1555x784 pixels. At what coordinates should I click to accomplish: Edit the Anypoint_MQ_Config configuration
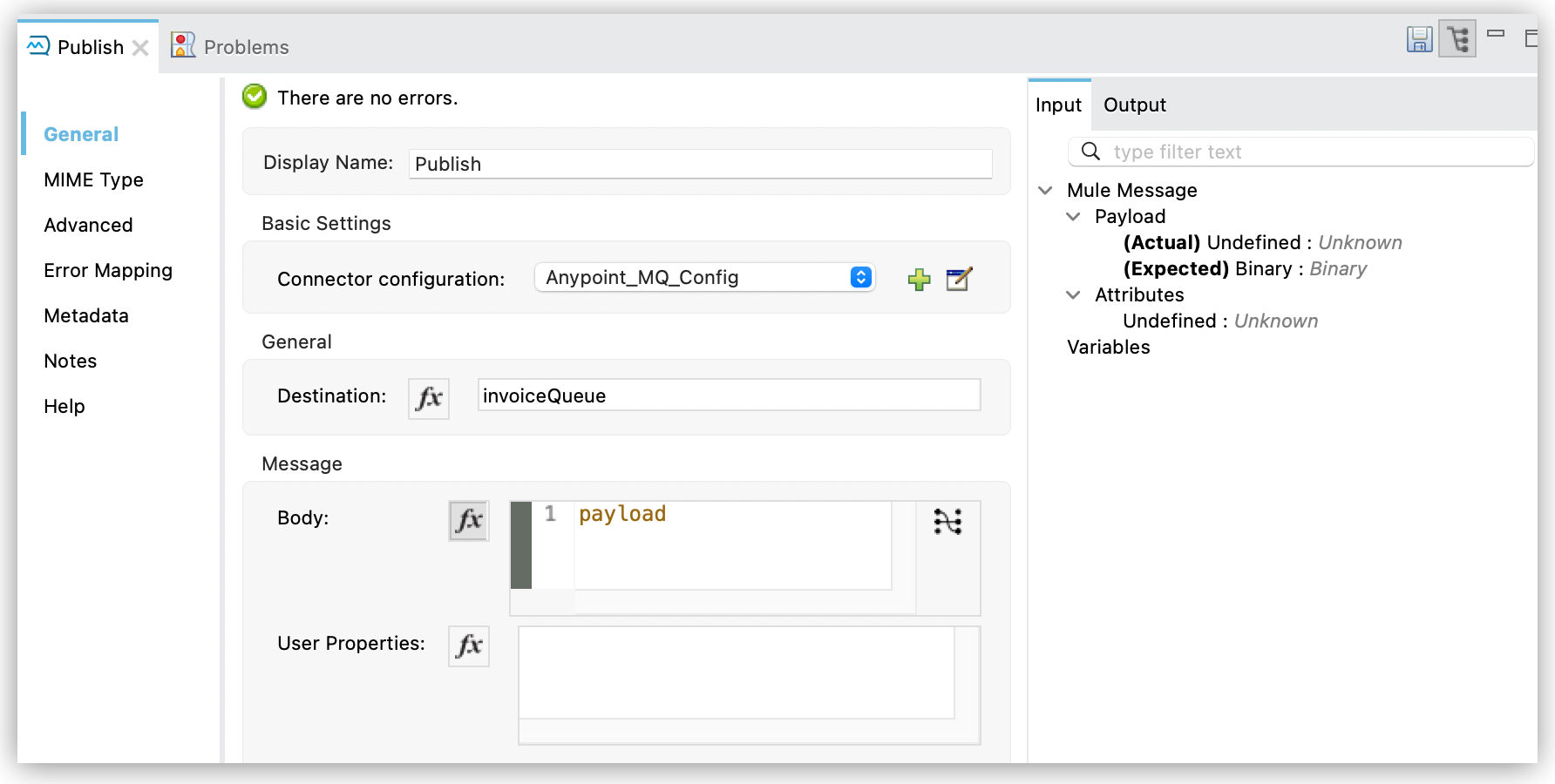[957, 279]
